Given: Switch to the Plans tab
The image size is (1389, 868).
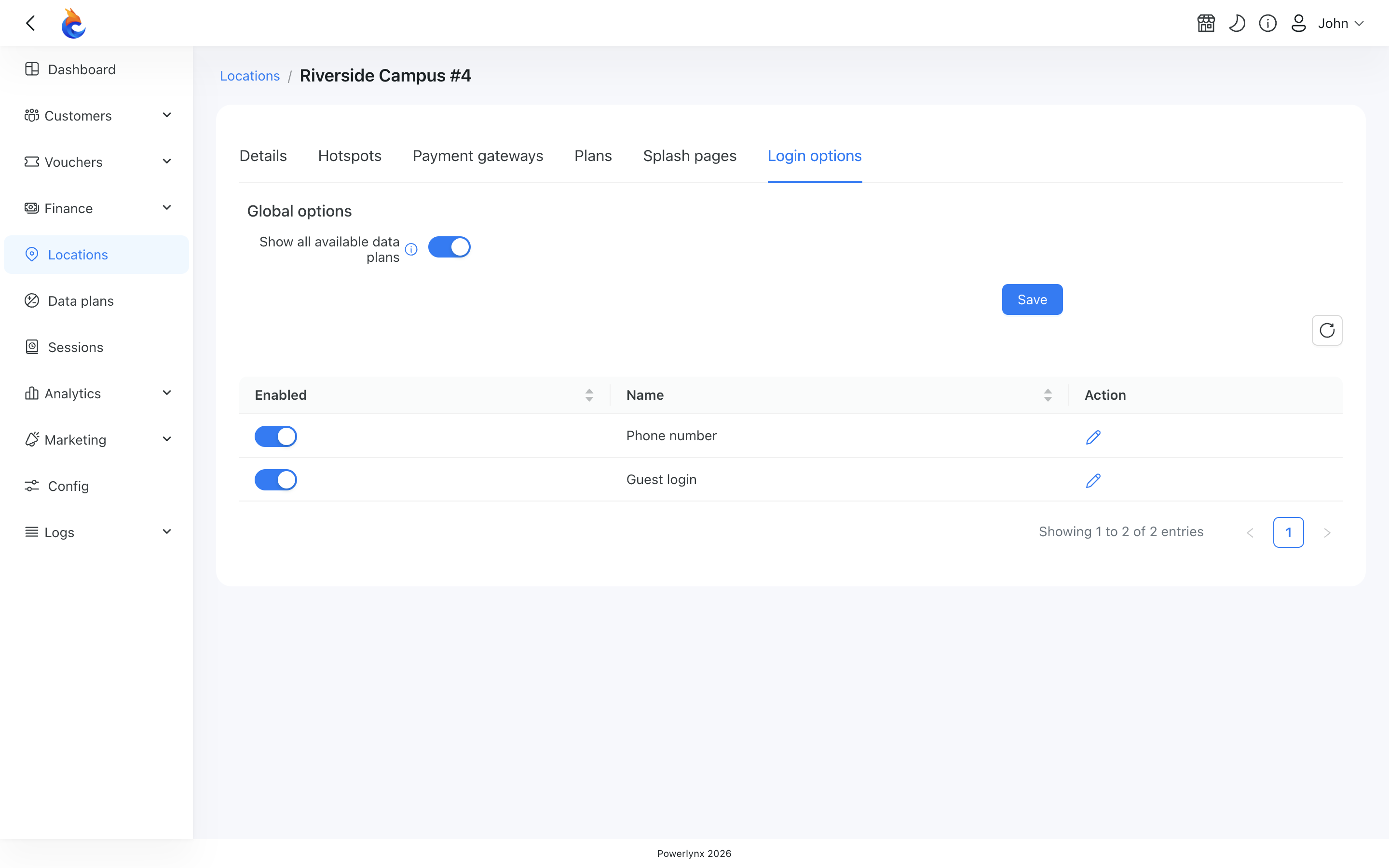Looking at the screenshot, I should [x=593, y=156].
